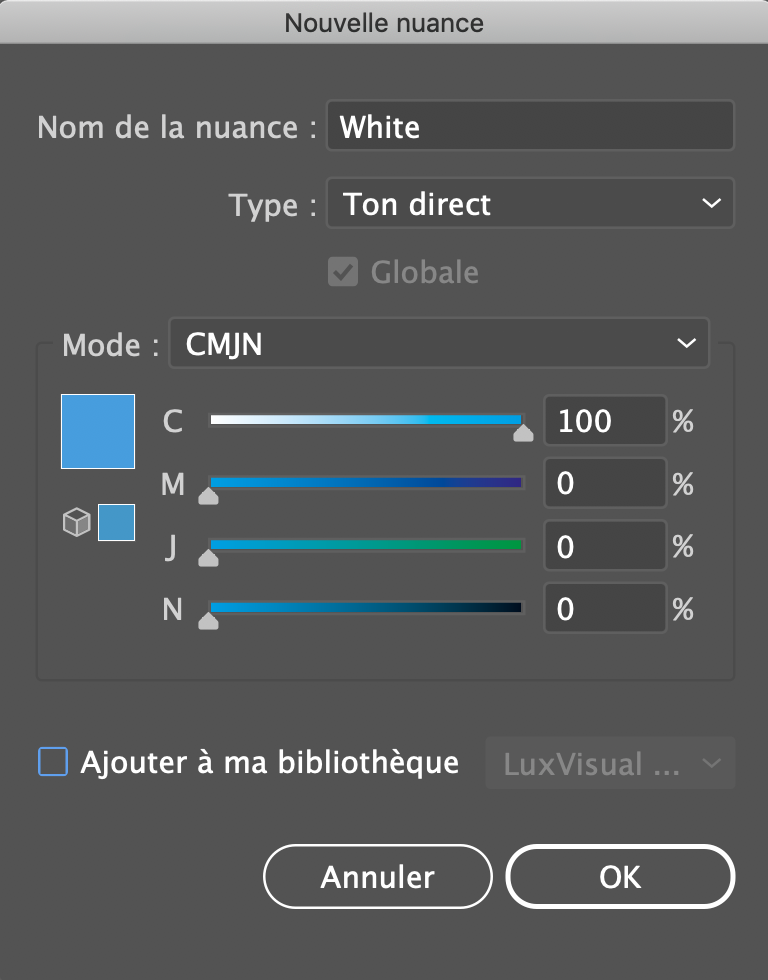Click the J percentage value field
This screenshot has height=980, width=768.
click(x=604, y=547)
